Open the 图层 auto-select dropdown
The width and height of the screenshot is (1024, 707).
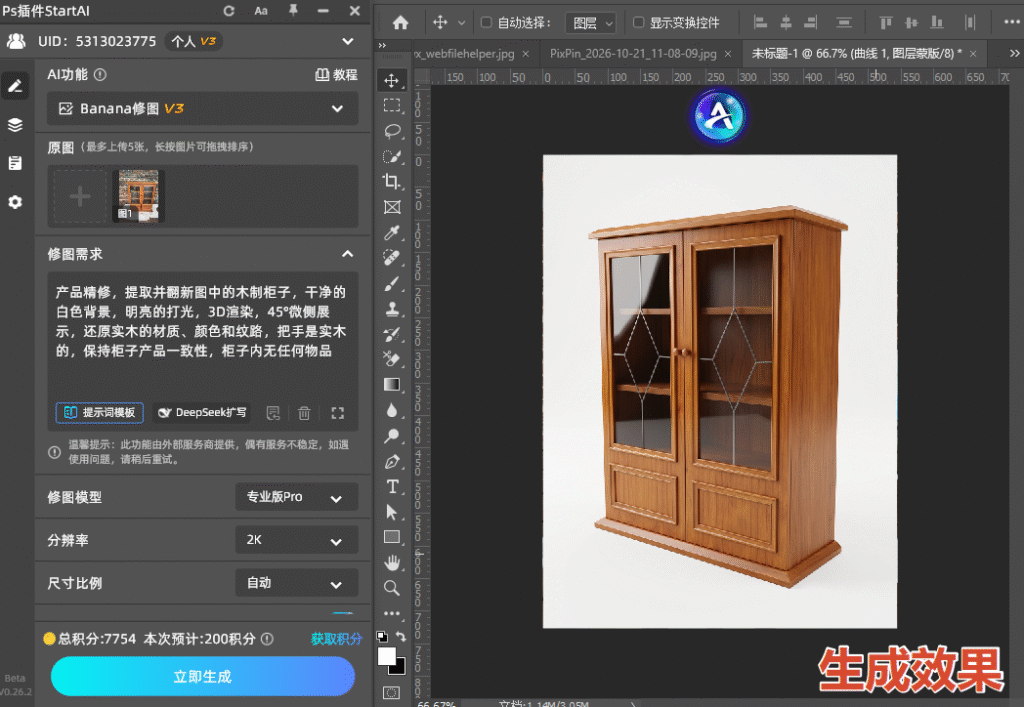point(590,24)
